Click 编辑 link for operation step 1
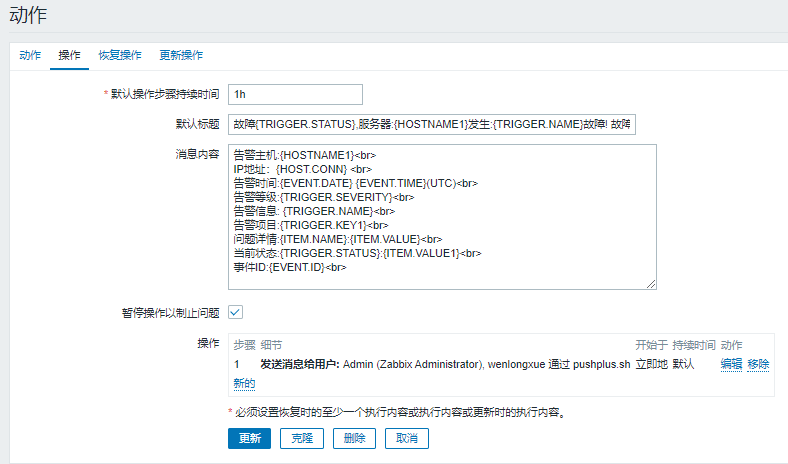The width and height of the screenshot is (788, 464). (732, 365)
